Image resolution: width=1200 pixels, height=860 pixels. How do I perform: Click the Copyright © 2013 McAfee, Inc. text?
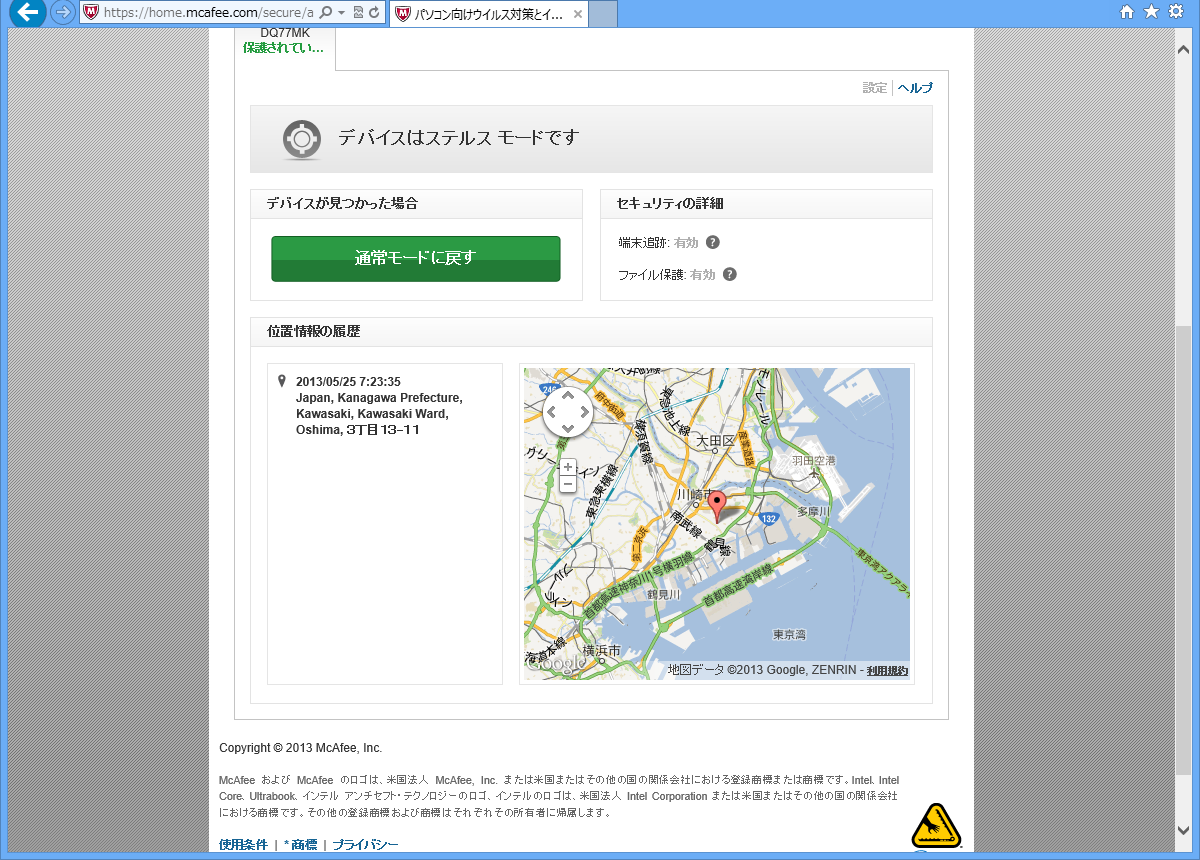click(301, 748)
